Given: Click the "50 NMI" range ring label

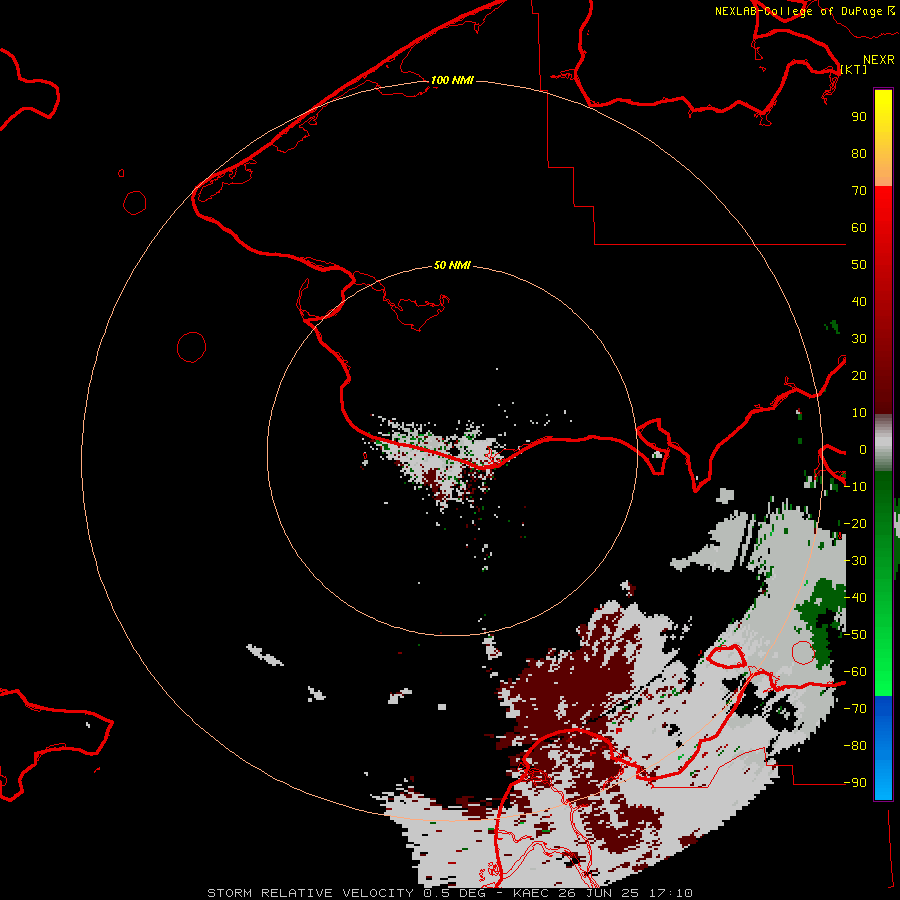Looking at the screenshot, I should [x=452, y=265].
